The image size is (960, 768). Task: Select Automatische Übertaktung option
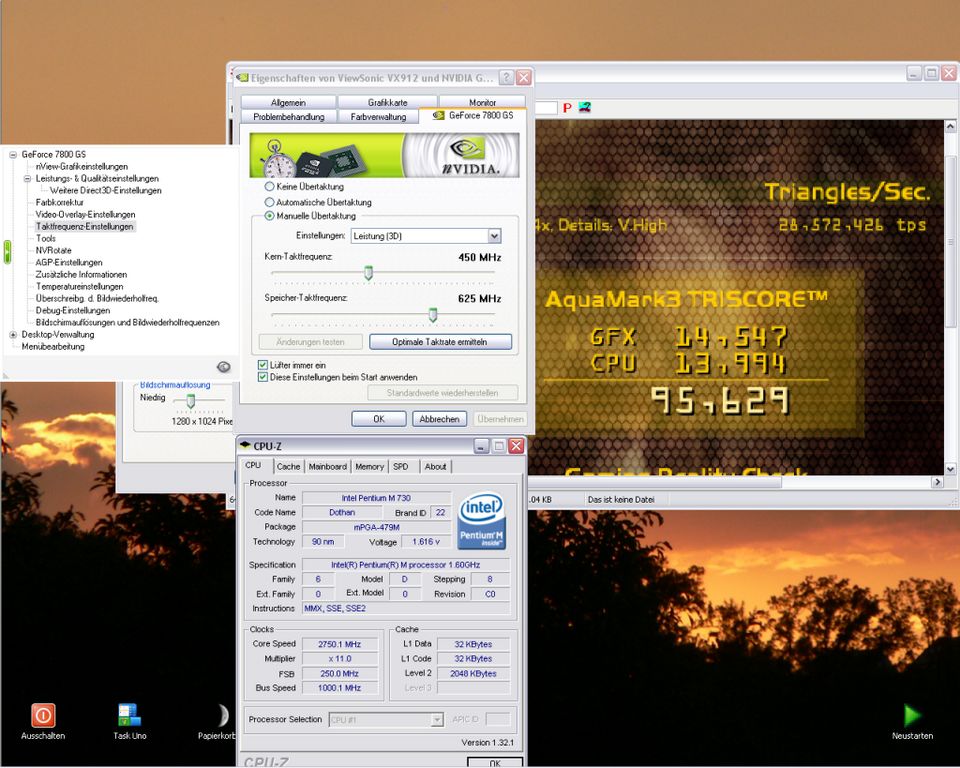(x=269, y=201)
